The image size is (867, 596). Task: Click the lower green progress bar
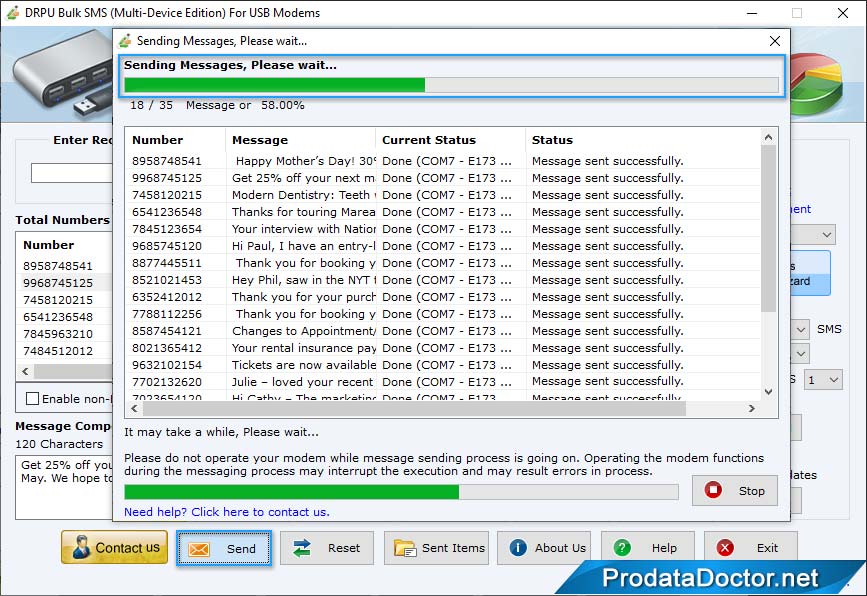point(401,492)
